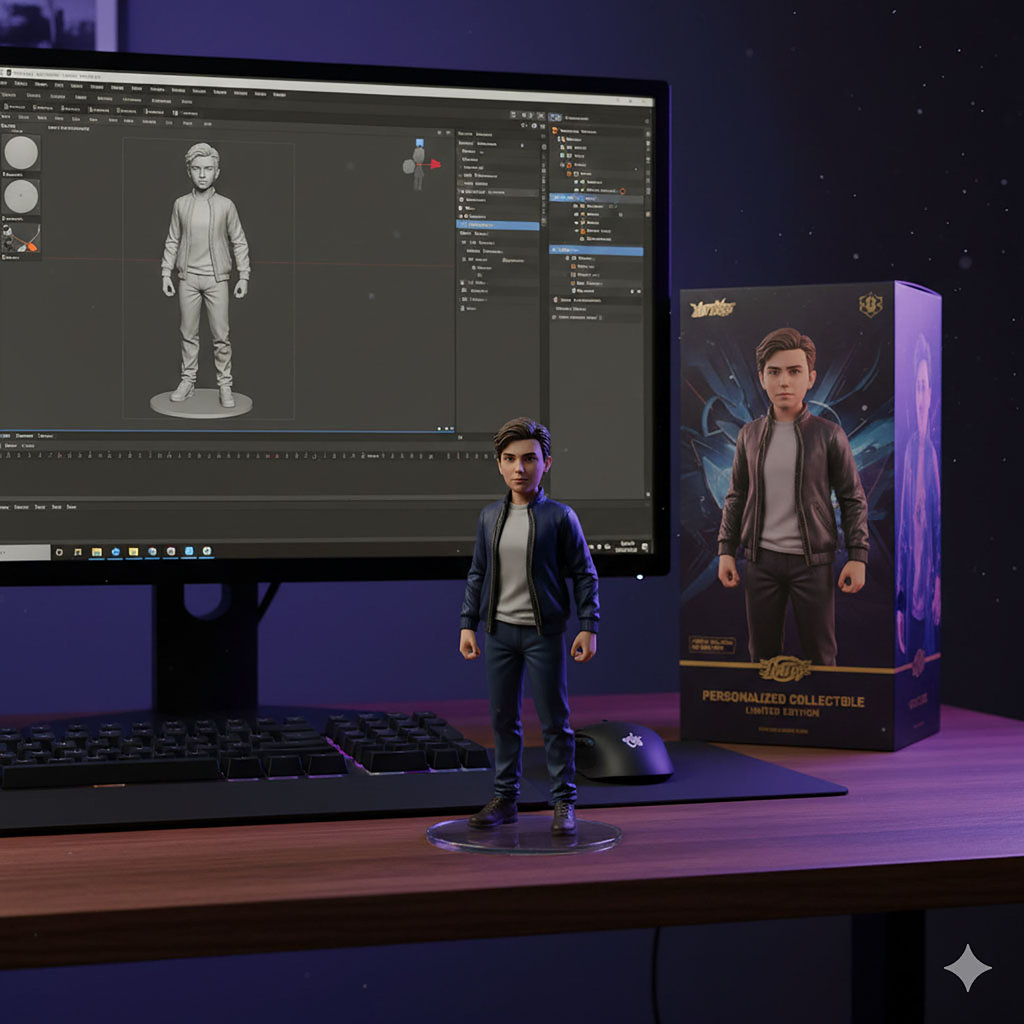1024x1024 pixels.
Task: Click the red frame marker on the timeline ruler
Action: point(275,456)
